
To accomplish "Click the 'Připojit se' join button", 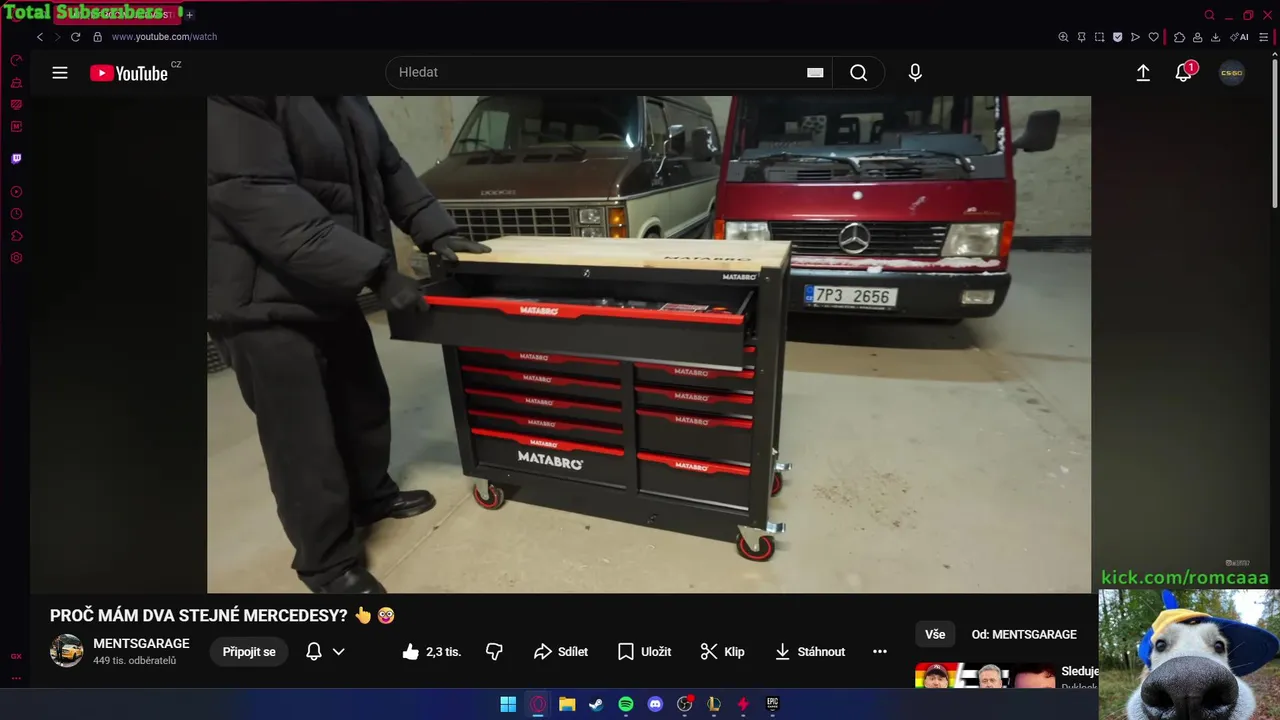I will pyautogui.click(x=249, y=652).
